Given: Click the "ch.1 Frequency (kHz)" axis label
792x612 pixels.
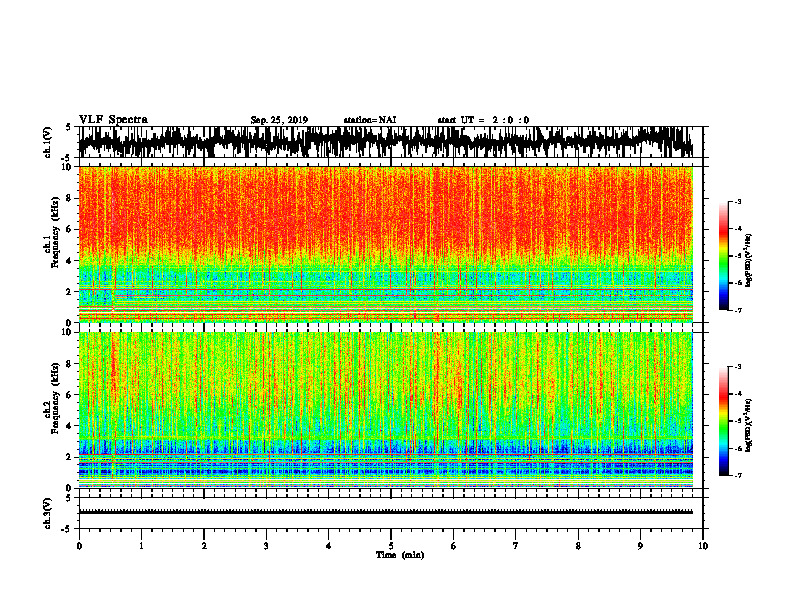Looking at the screenshot, I should point(52,232).
